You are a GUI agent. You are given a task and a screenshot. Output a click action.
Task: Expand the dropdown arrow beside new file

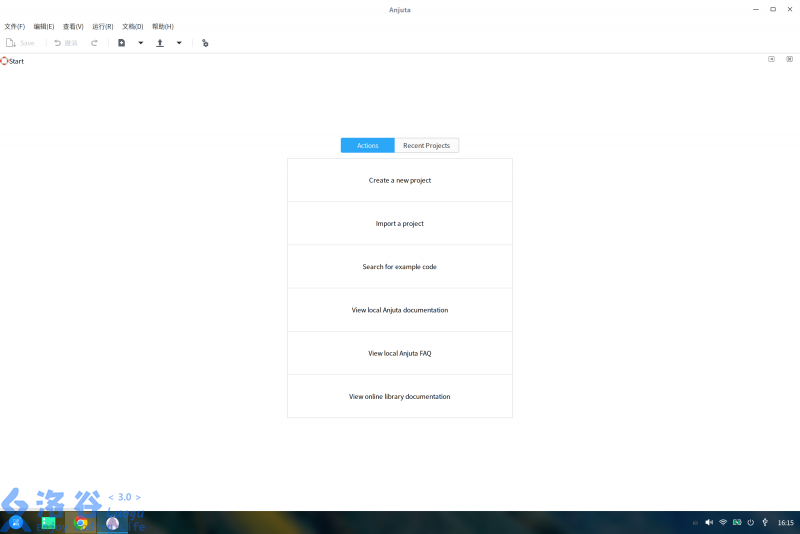pyautogui.click(x=140, y=43)
